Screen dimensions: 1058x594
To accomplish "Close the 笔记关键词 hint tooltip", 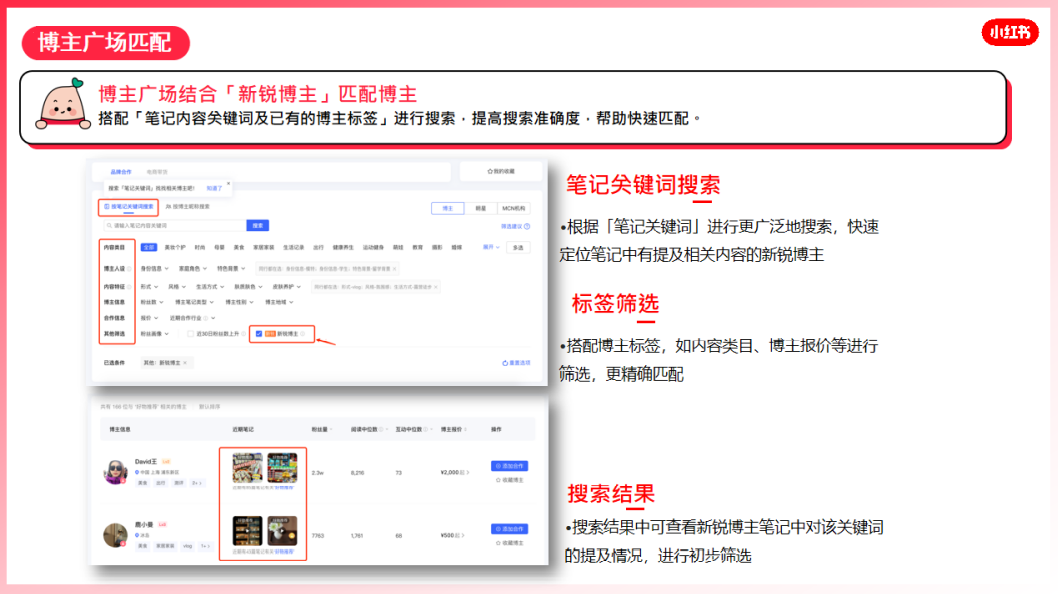I will pyautogui.click(x=228, y=183).
